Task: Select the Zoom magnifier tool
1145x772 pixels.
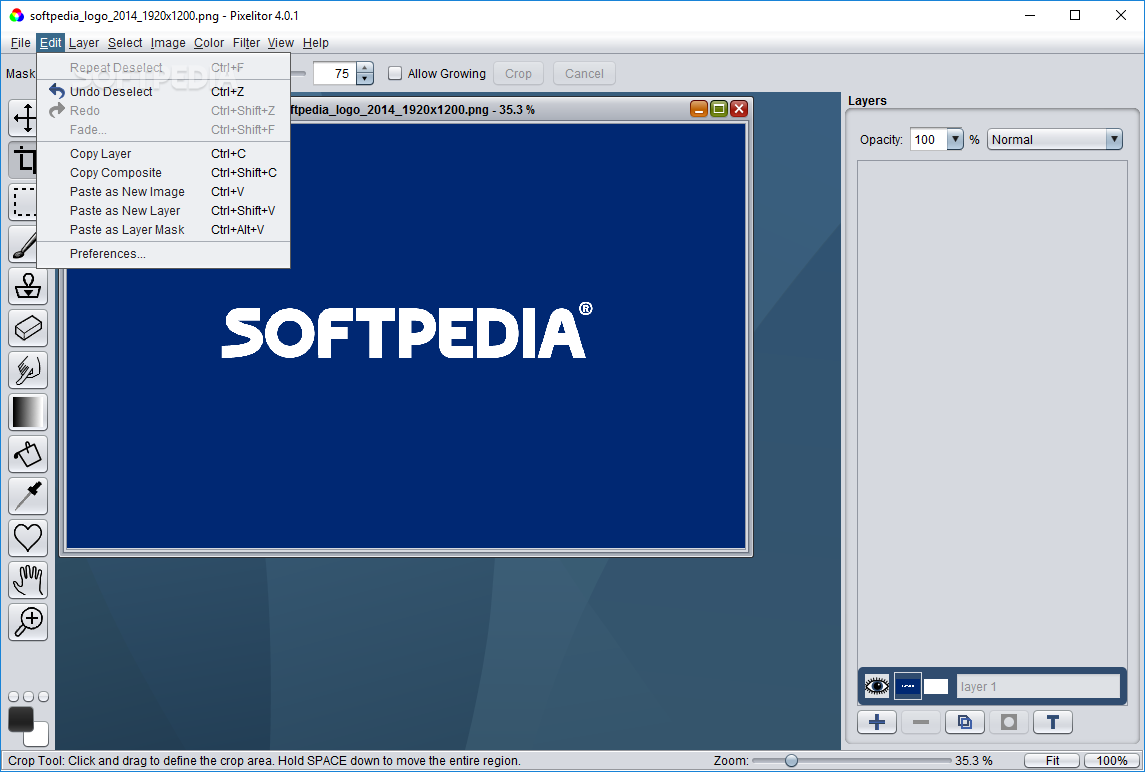Action: (28, 622)
